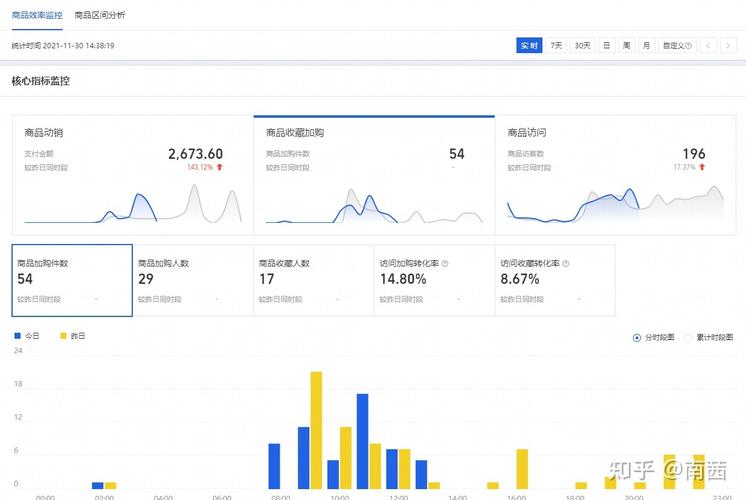Viewport: 746px width, 500px height.
Task: Select the 商品动销 overview card
Action: tap(133, 175)
